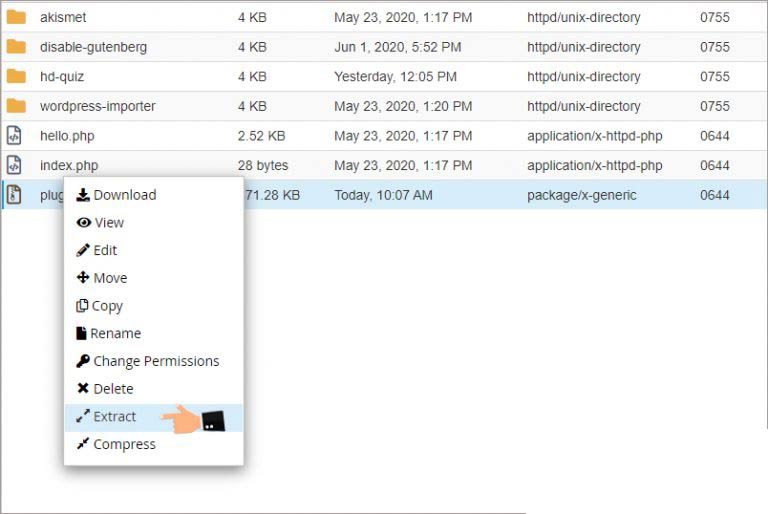Click the wordpress-importer folder icon

tap(16, 106)
